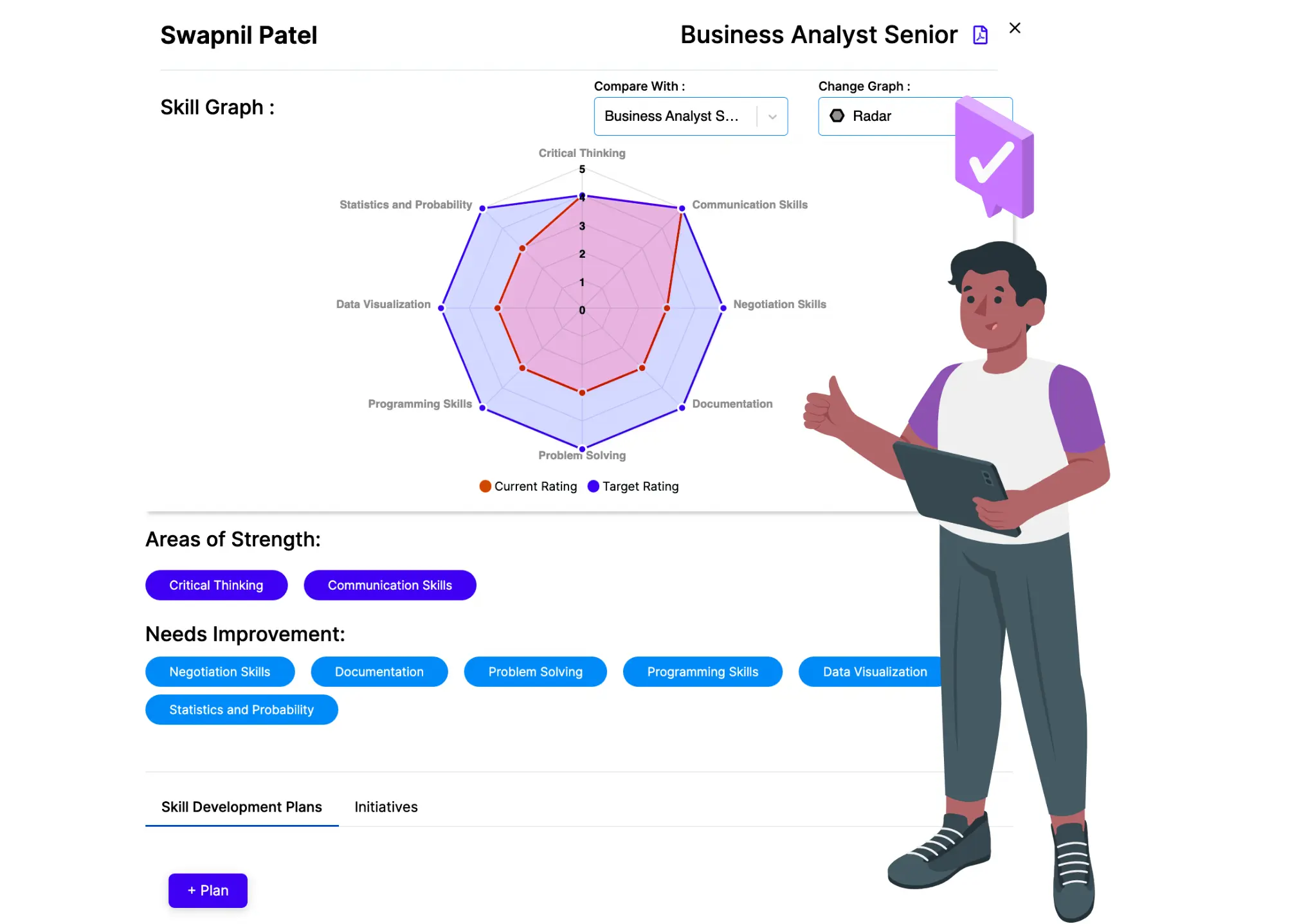Click the PDF export icon
Viewport: 1306px width, 924px height.
tap(980, 34)
